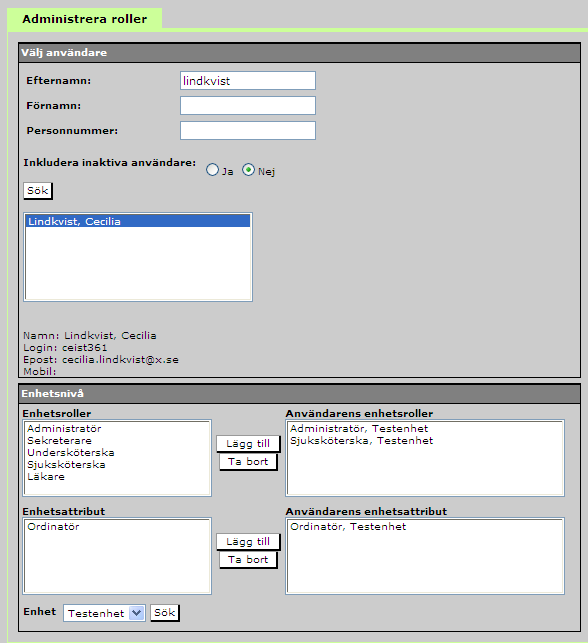Select the Ja radio button
588x643 pixels.
[x=212, y=170]
